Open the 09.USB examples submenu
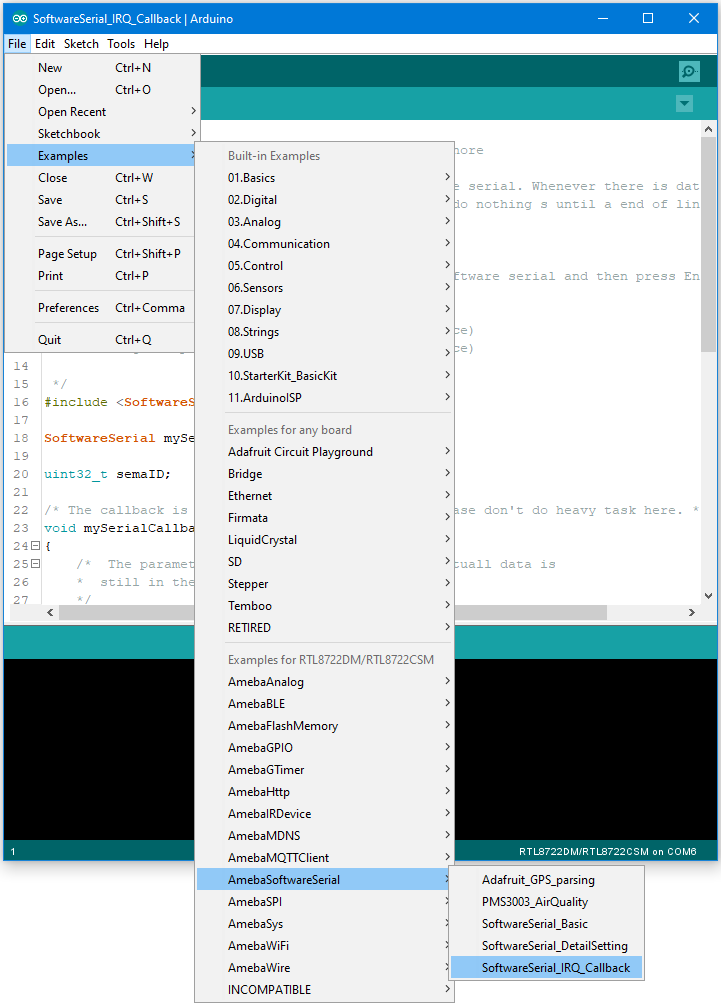The width and height of the screenshot is (721, 1006). click(325, 354)
